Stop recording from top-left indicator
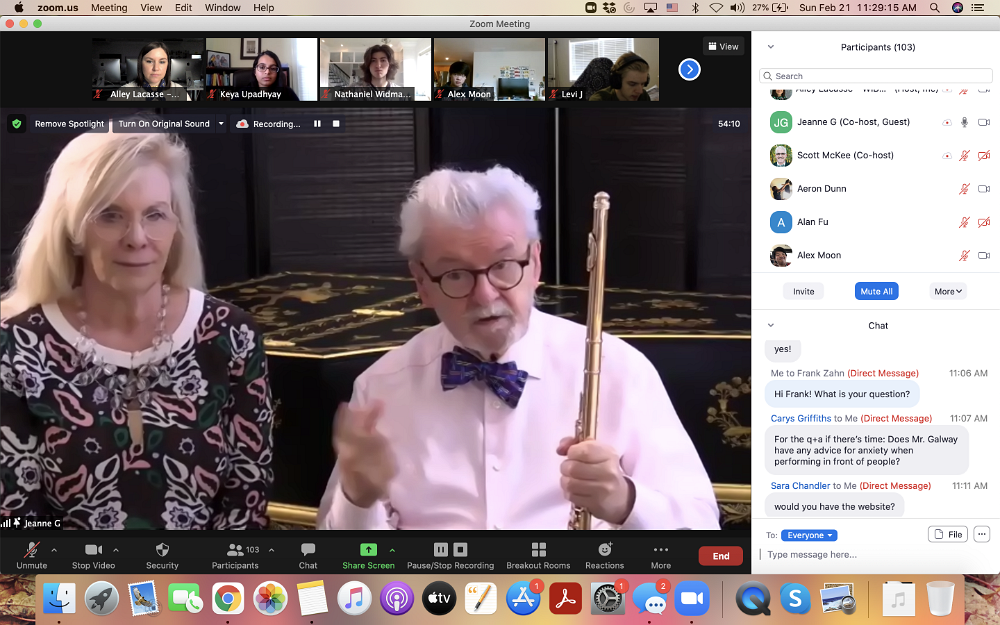1000x625 pixels. point(336,124)
